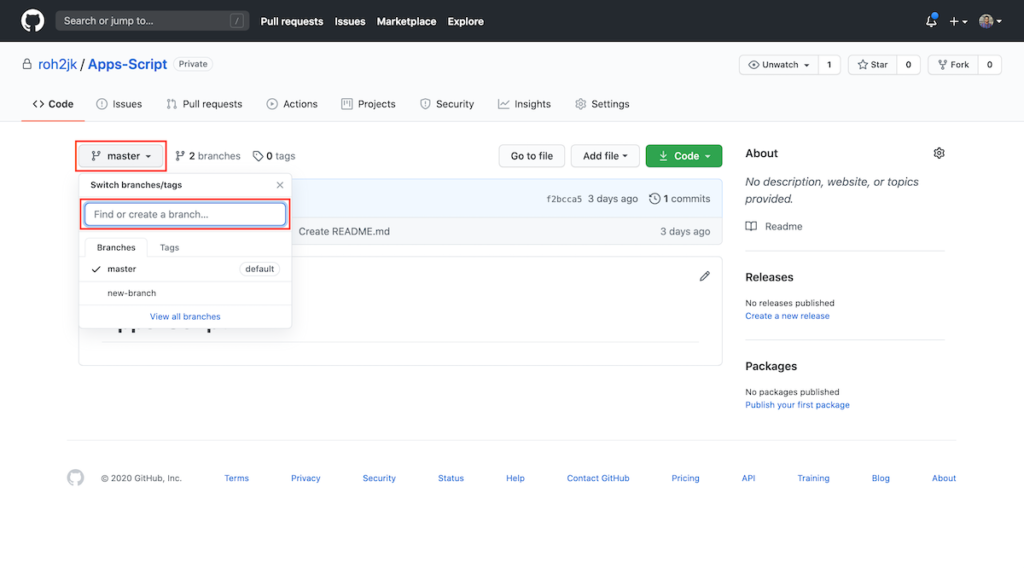Click the Find or create a branch field
This screenshot has height=568, width=1024.
[x=185, y=214]
